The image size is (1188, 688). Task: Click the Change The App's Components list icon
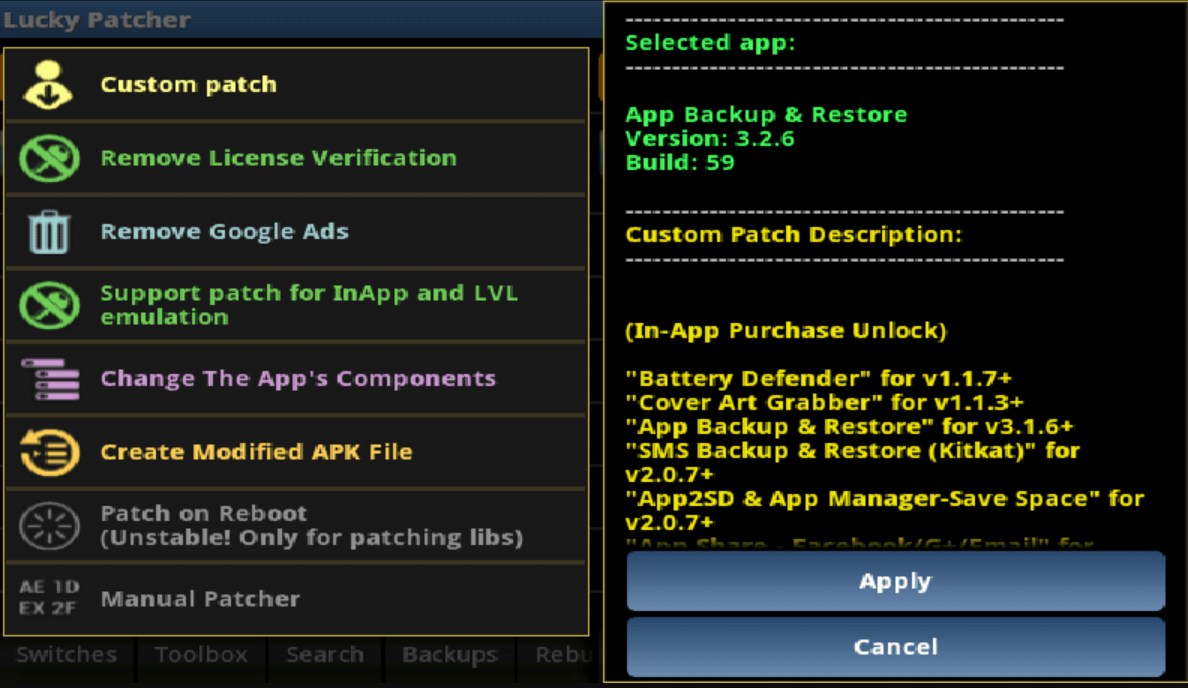pos(50,379)
